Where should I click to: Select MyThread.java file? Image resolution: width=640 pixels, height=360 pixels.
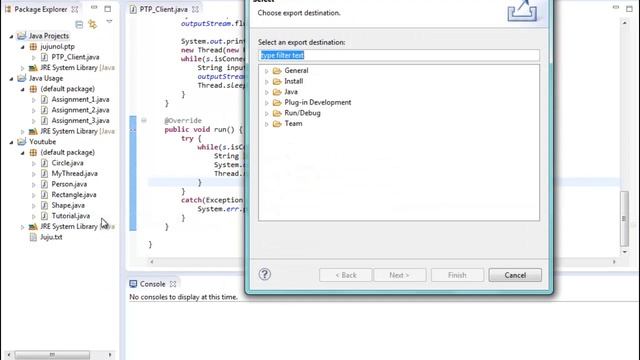[74, 173]
